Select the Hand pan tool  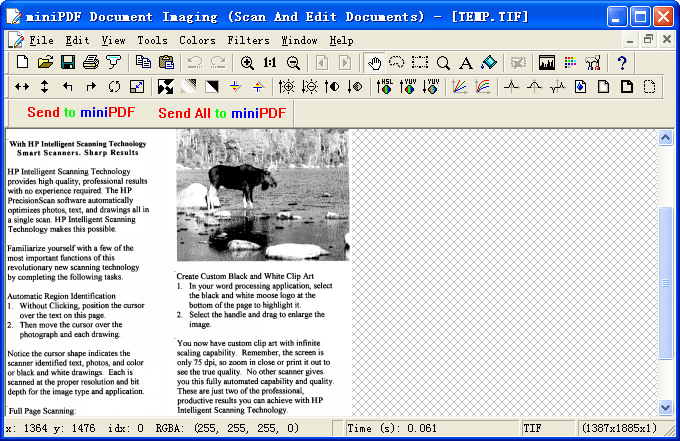374,63
